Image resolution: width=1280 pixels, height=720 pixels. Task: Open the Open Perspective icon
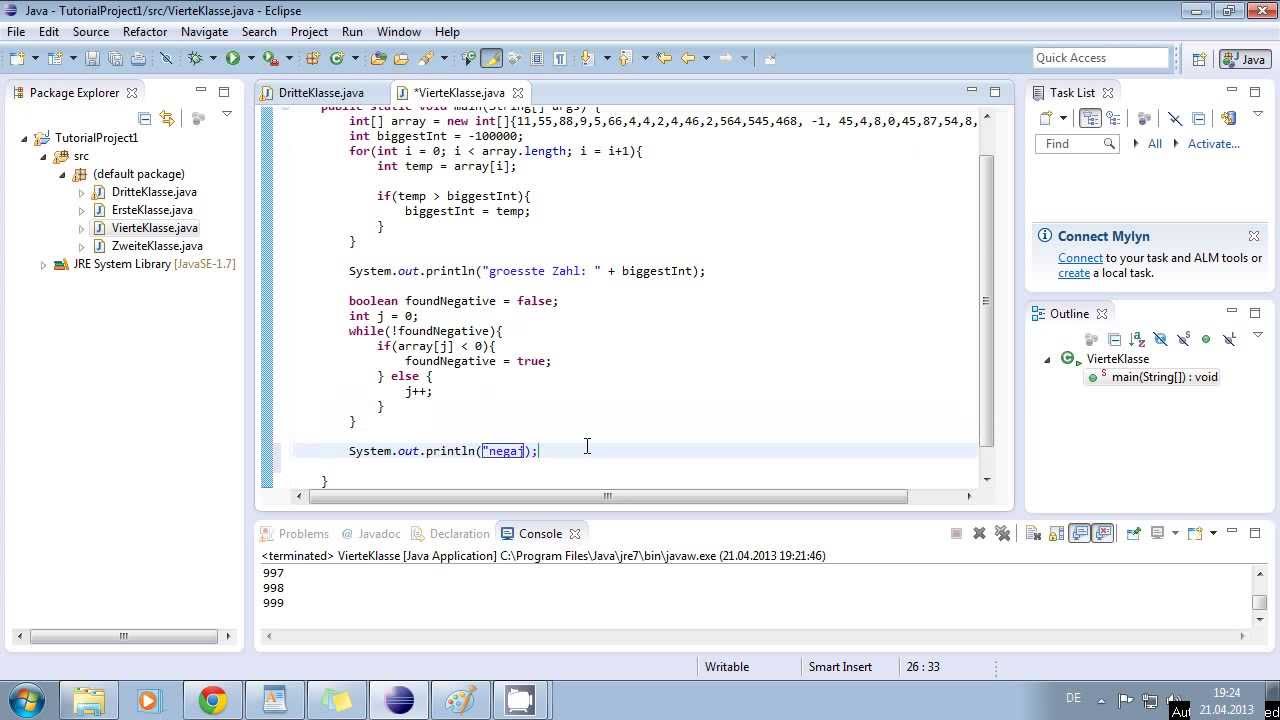(x=1199, y=59)
